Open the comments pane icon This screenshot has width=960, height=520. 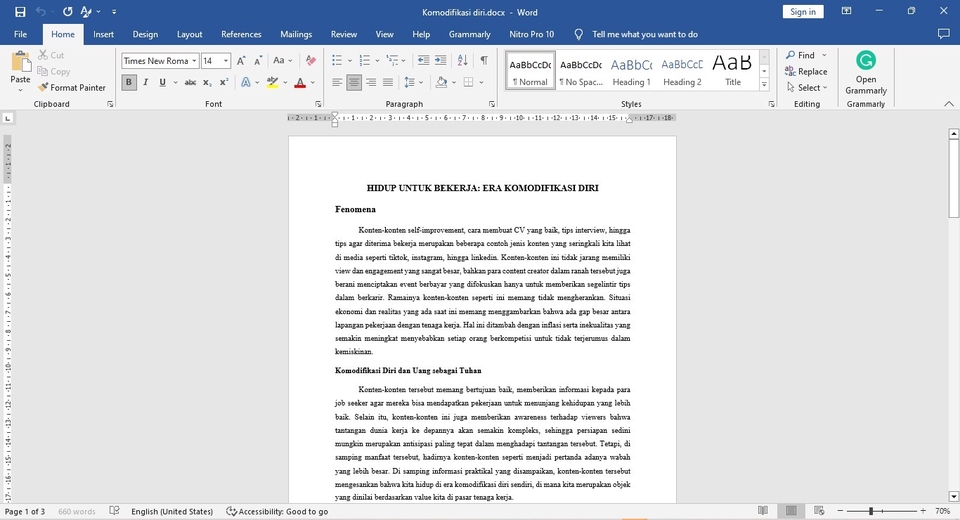tap(943, 34)
